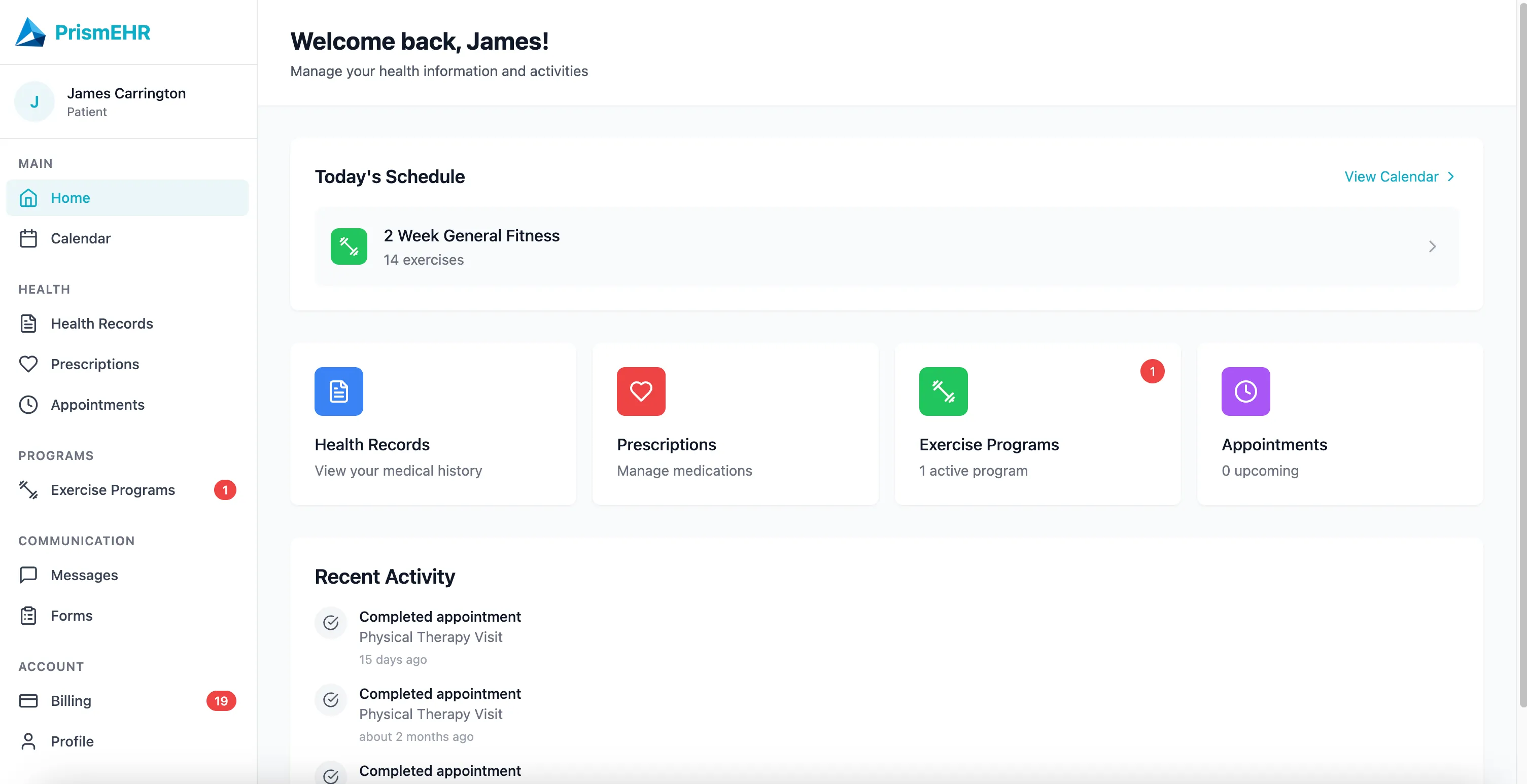Screen dimensions: 1527x784
Task: Open Billing in the sidebar
Action: (127, 701)
